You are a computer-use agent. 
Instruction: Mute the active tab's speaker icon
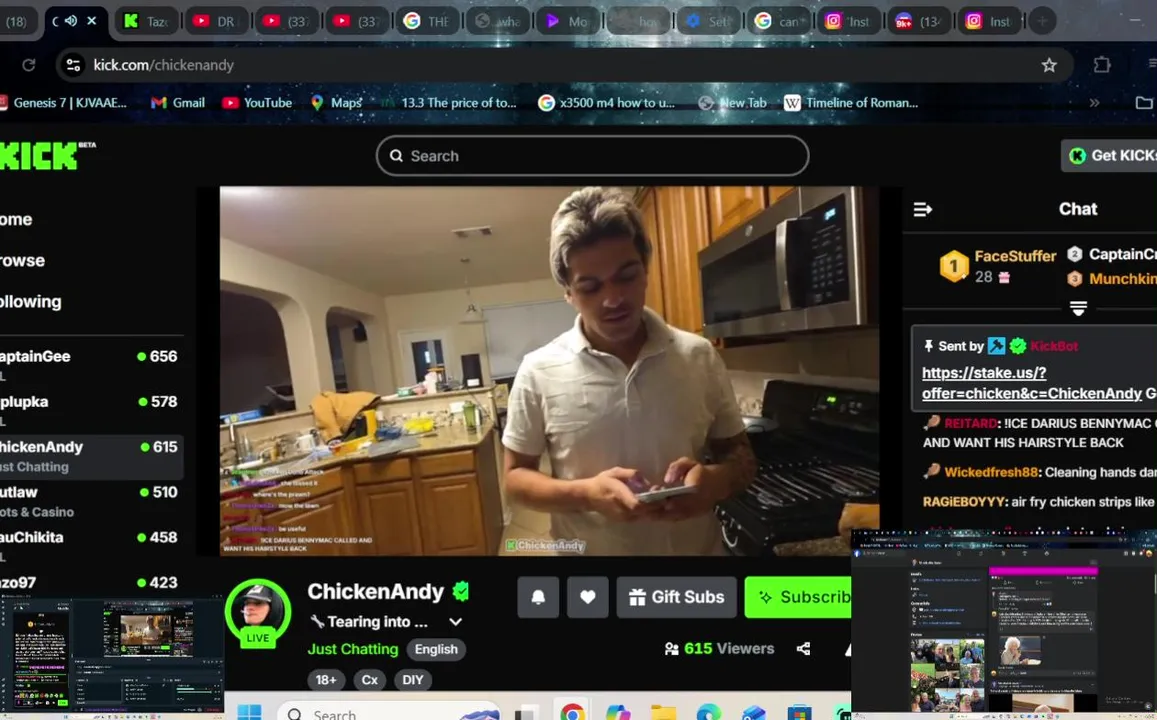coord(71,21)
